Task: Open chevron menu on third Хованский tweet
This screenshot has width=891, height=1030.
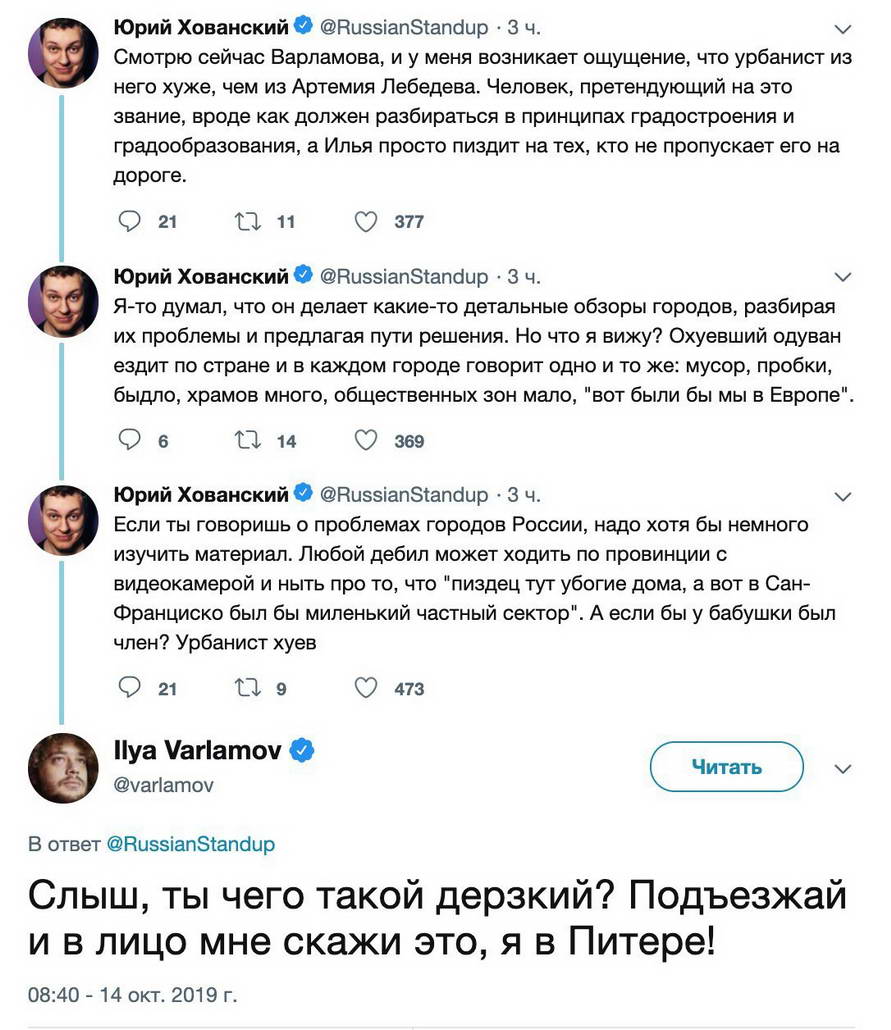Action: (x=842, y=497)
